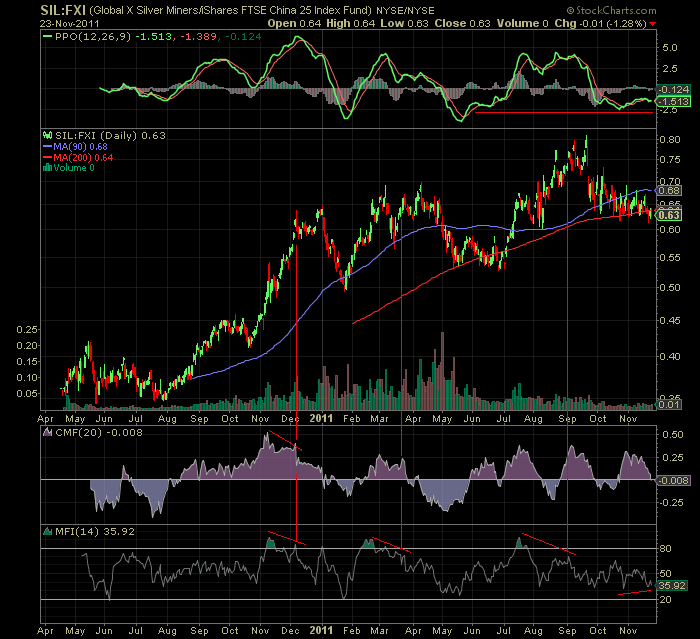Click the SIL:FXI (Daily) 0.63 legend
This screenshot has height=639, width=700.
point(110,135)
